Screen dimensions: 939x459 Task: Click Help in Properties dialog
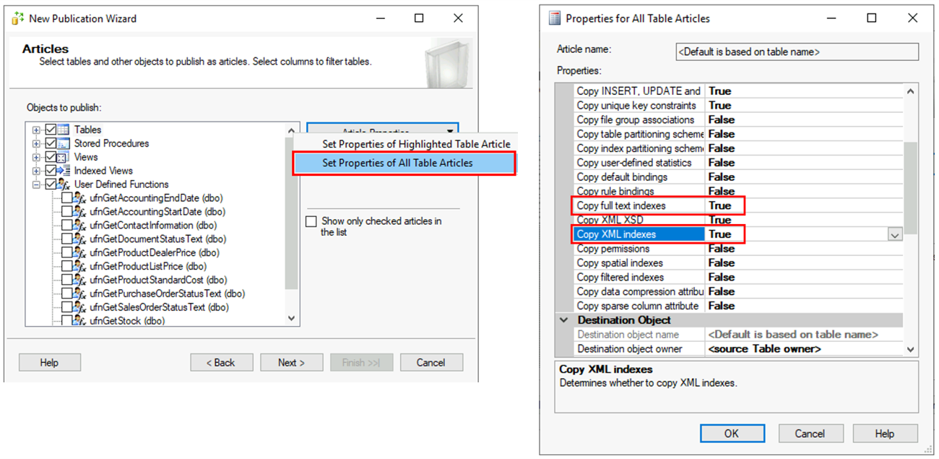[x=885, y=434]
